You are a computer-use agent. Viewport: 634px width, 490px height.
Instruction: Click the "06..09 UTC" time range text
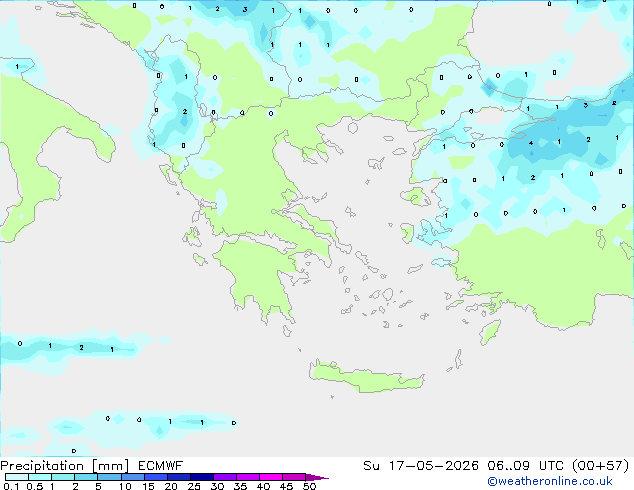[526, 466]
